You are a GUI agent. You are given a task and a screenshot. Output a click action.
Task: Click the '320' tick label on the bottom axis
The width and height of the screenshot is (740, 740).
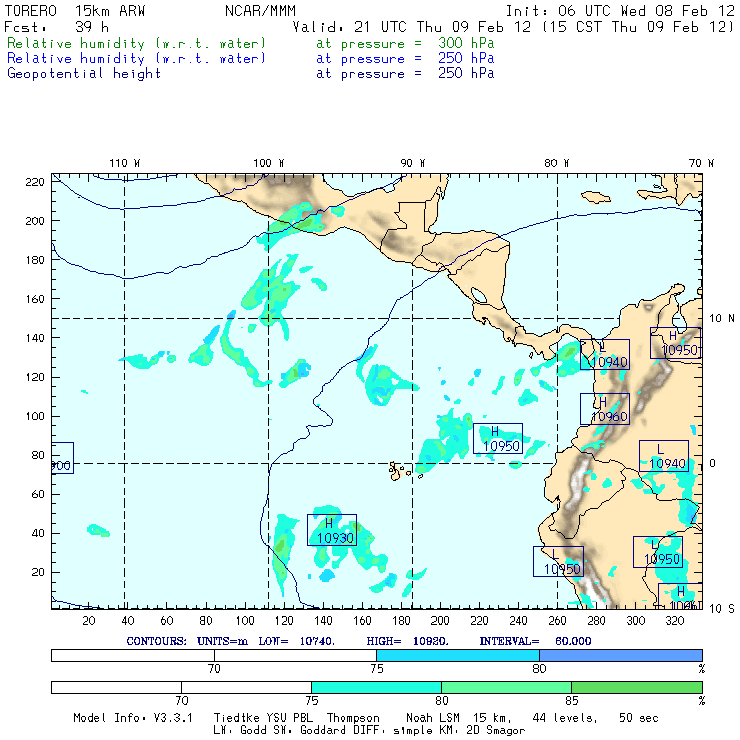click(x=675, y=621)
